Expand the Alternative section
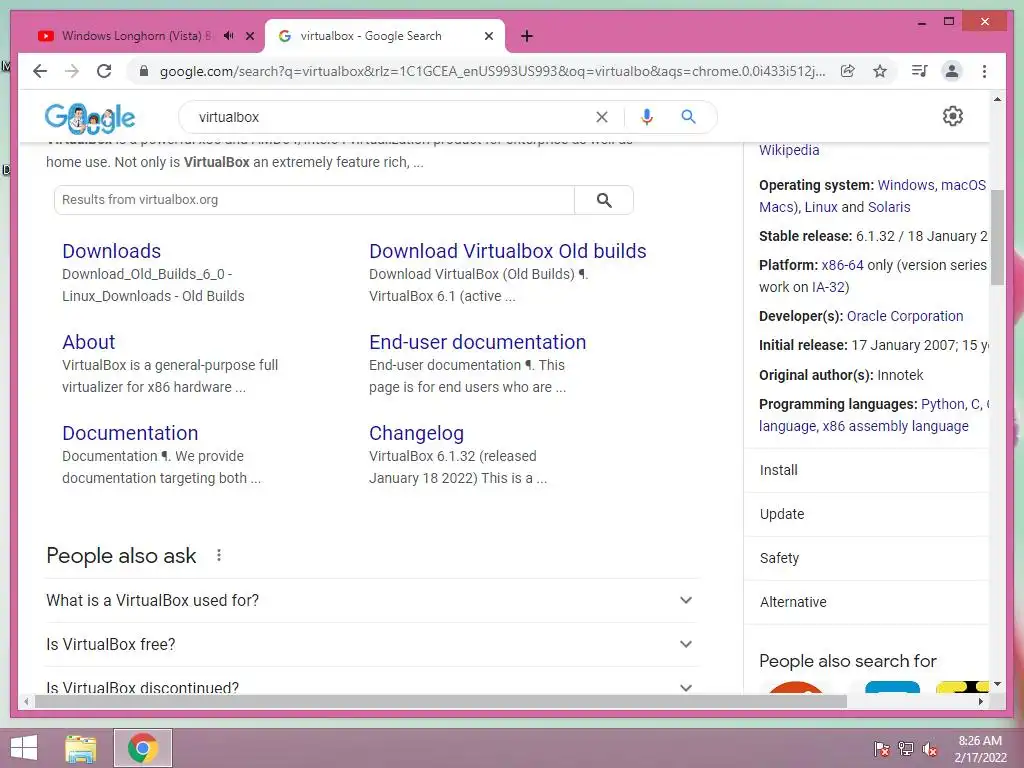 pyautogui.click(x=867, y=601)
